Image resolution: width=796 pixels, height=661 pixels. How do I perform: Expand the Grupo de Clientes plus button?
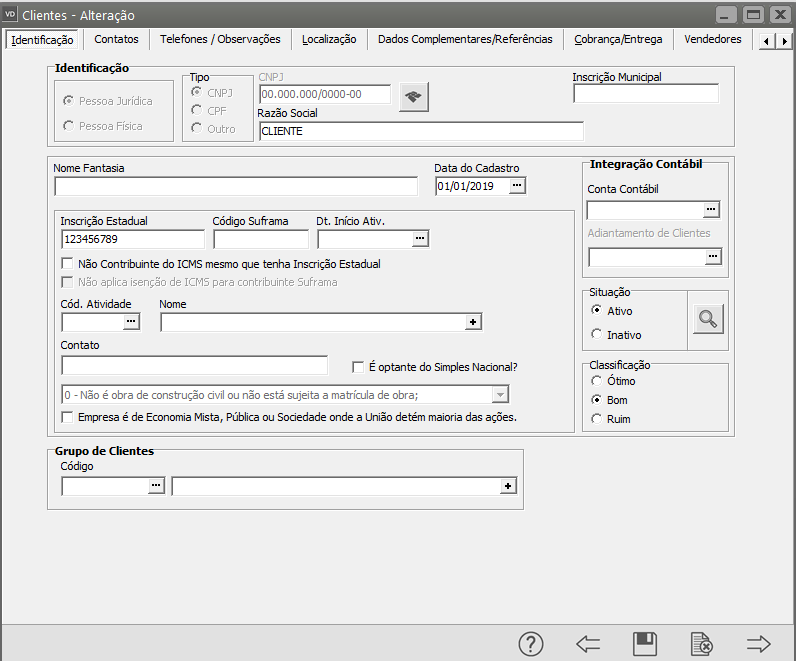tap(508, 486)
